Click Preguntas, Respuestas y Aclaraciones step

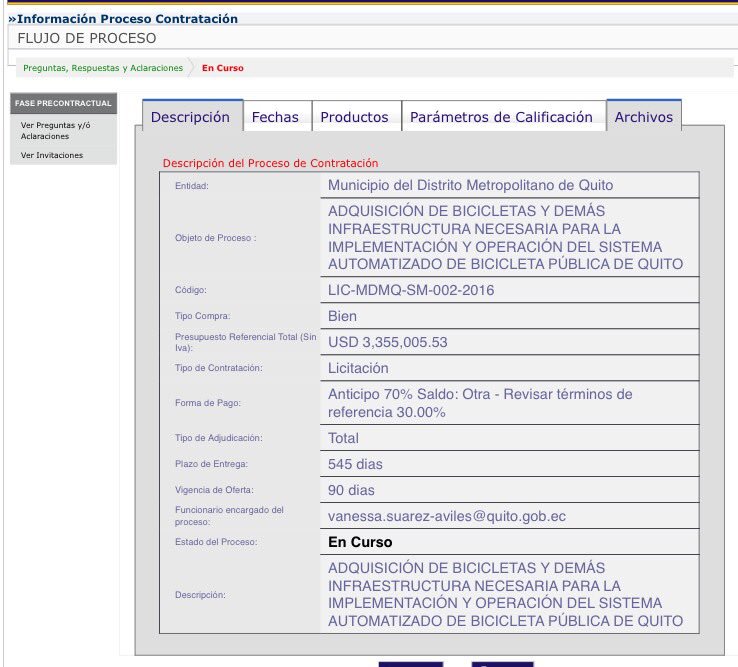103,68
